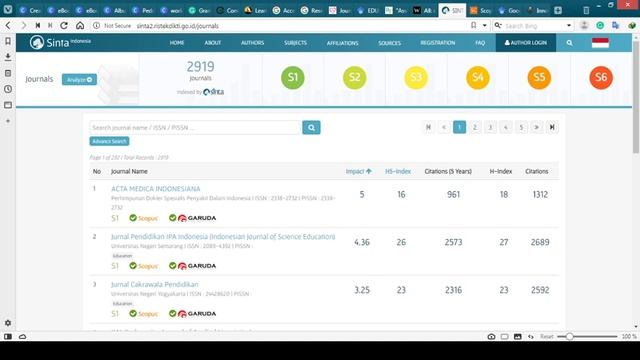Screen dimensions: 640x360
Task: Open the new tab plus button
Action: 558,11
